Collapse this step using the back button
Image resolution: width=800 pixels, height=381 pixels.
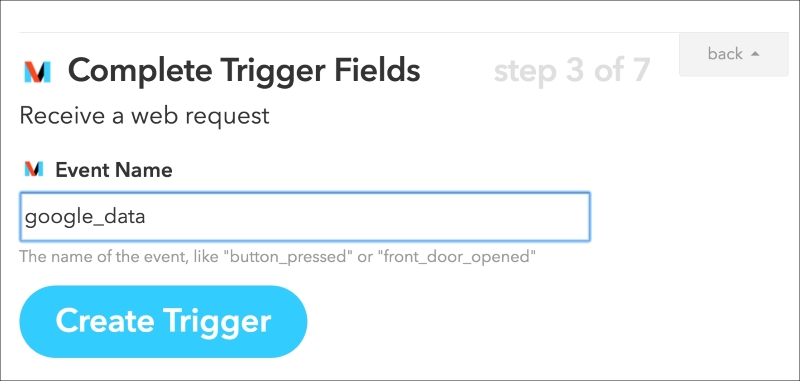click(733, 54)
